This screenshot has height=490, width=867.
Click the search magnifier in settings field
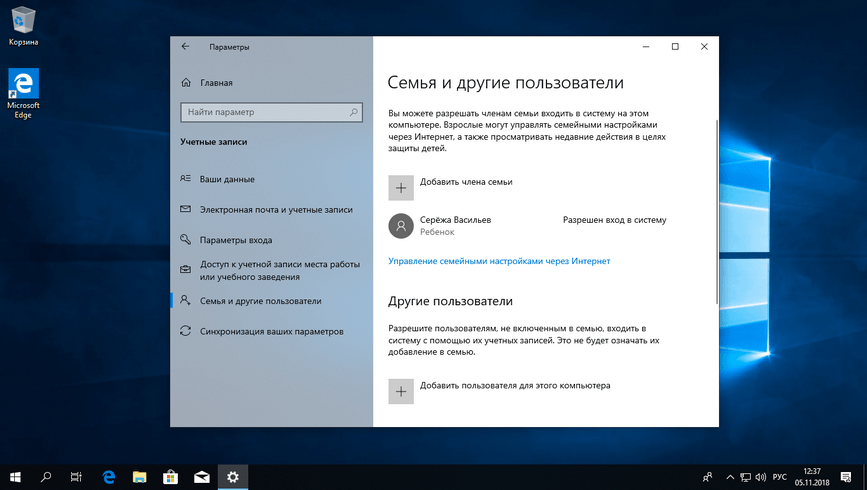pyautogui.click(x=353, y=112)
